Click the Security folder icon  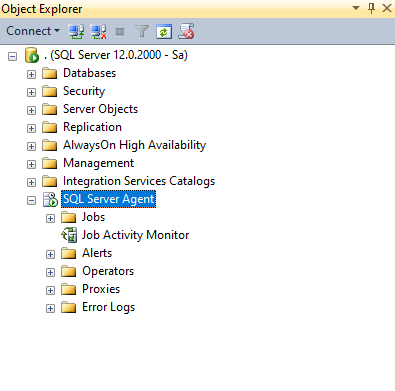pyautogui.click(x=50, y=91)
